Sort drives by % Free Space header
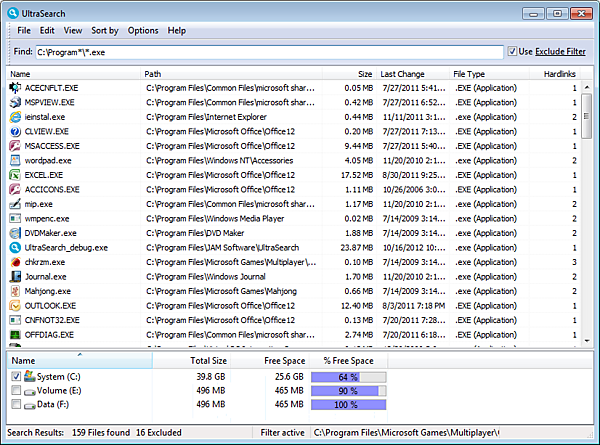The height and width of the screenshot is (445, 600). pyautogui.click(x=348, y=360)
